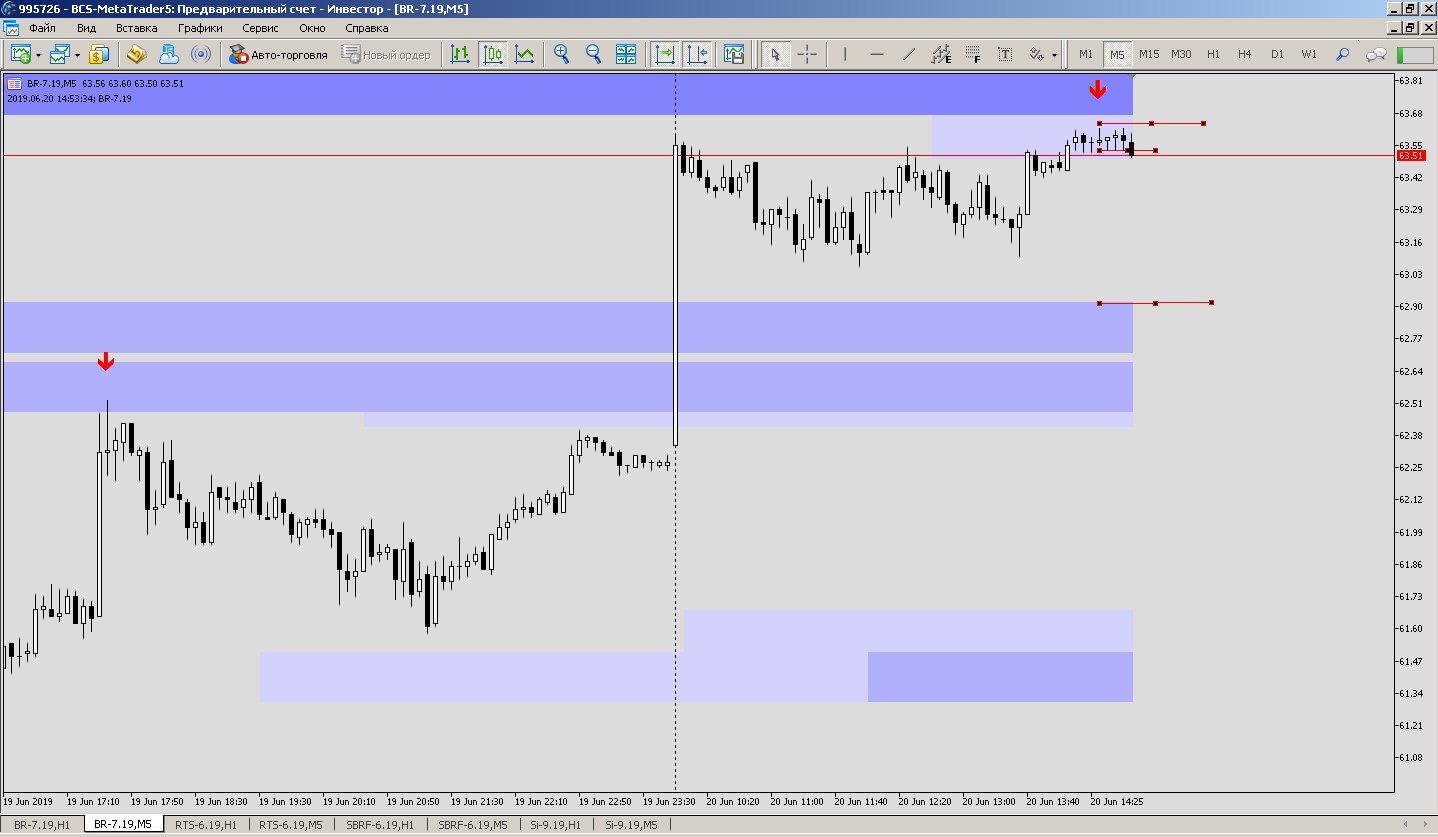Click the Новый ордер button
The height and width of the screenshot is (837, 1438).
(387, 54)
